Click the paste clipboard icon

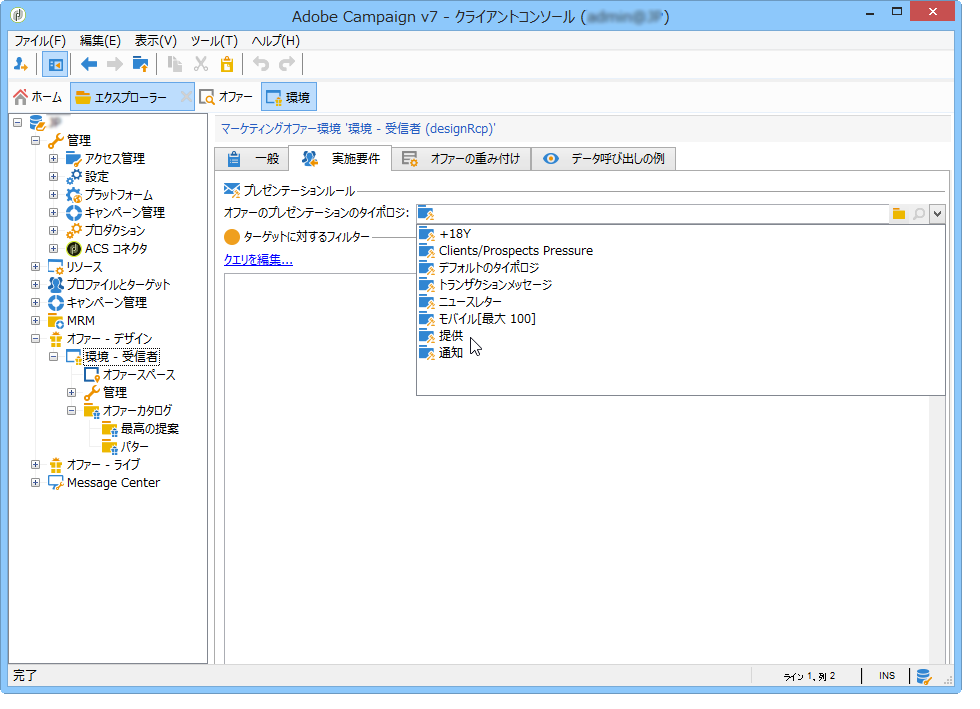[x=227, y=64]
